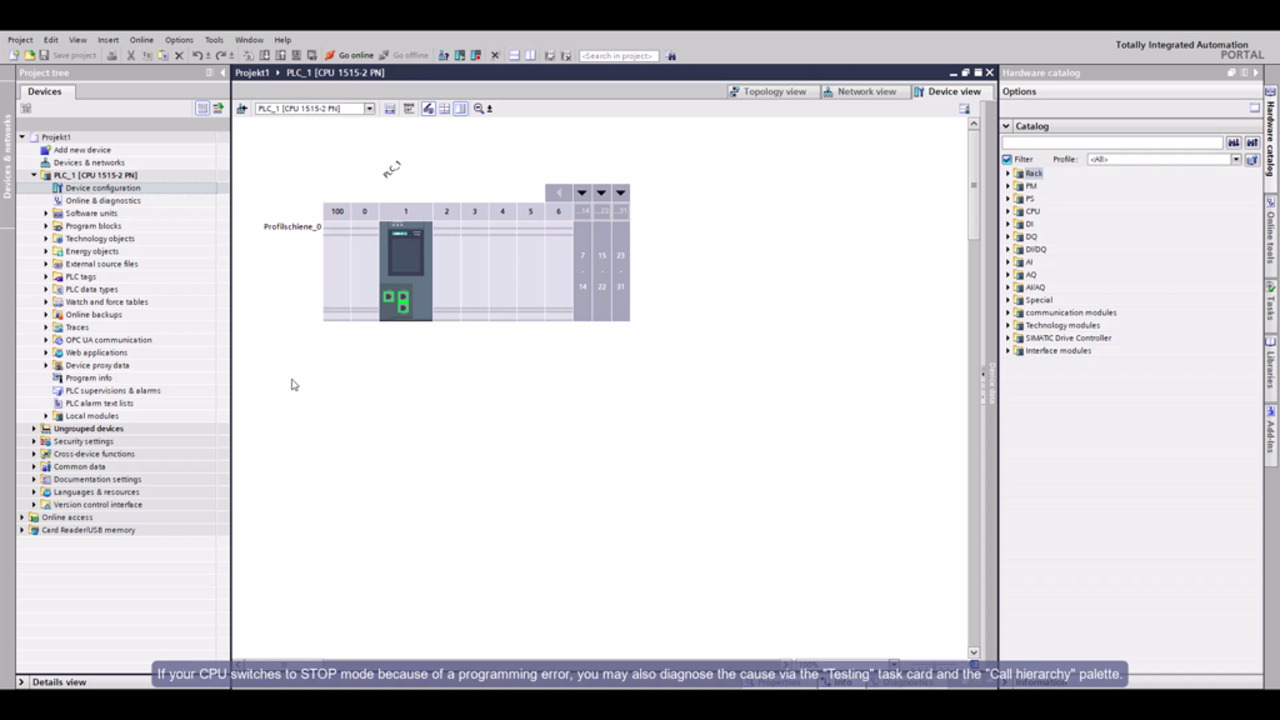1280x720 pixels.
Task: Click the binoculars search icon beside project search
Action: [x=671, y=56]
